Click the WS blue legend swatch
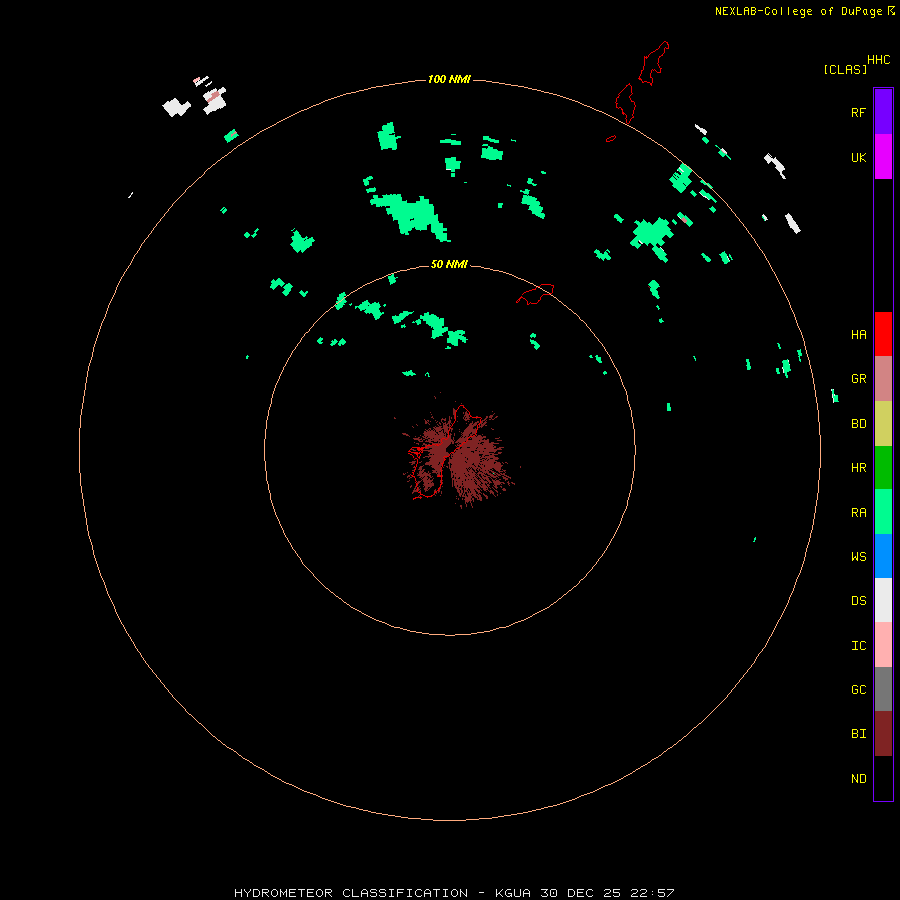This screenshot has width=900, height=900. [883, 556]
